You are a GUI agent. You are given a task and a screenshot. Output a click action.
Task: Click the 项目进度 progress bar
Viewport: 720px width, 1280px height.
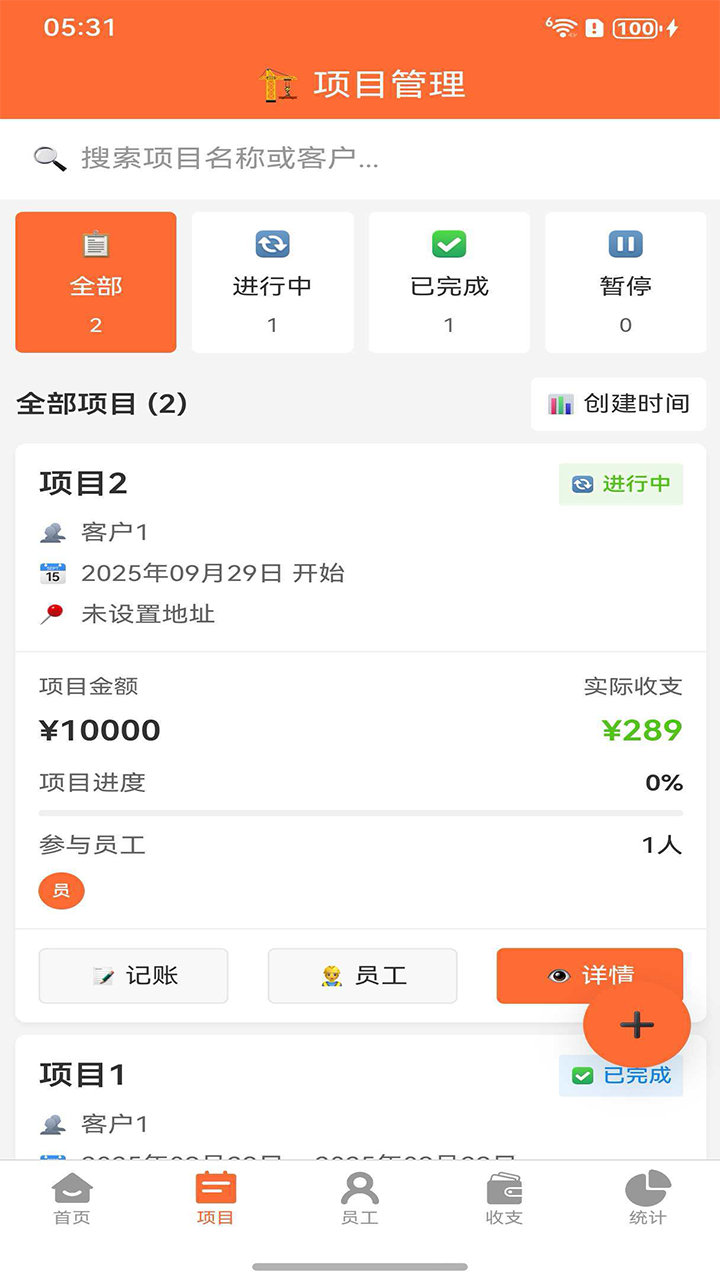[x=361, y=813]
